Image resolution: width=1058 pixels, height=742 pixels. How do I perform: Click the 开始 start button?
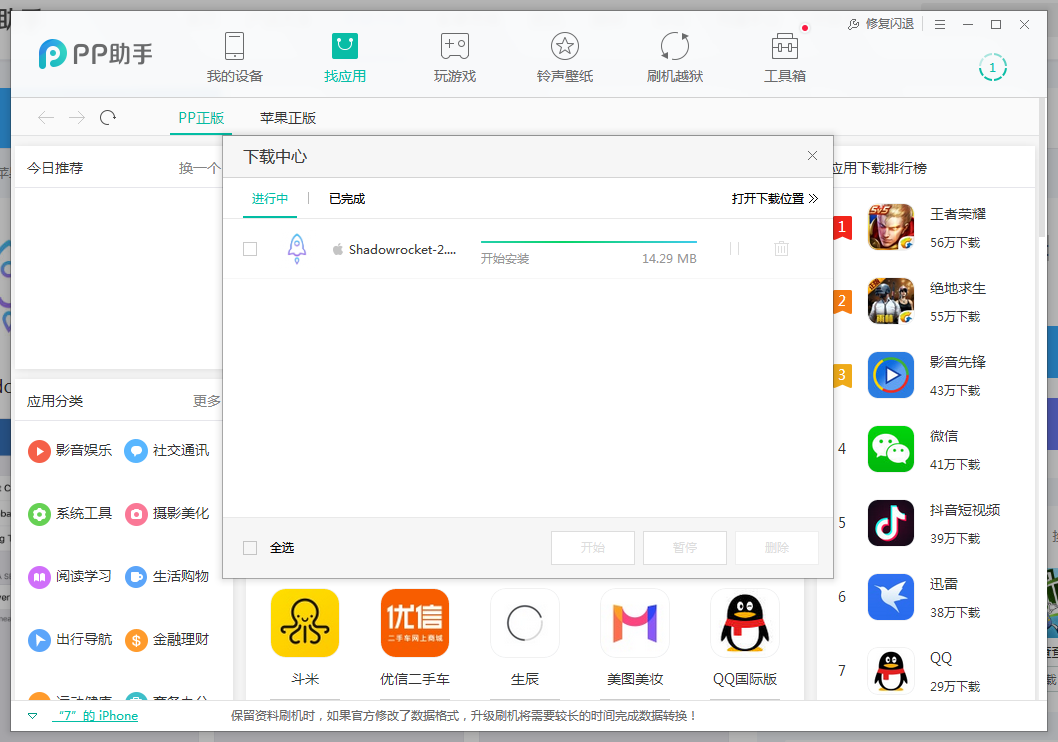593,548
